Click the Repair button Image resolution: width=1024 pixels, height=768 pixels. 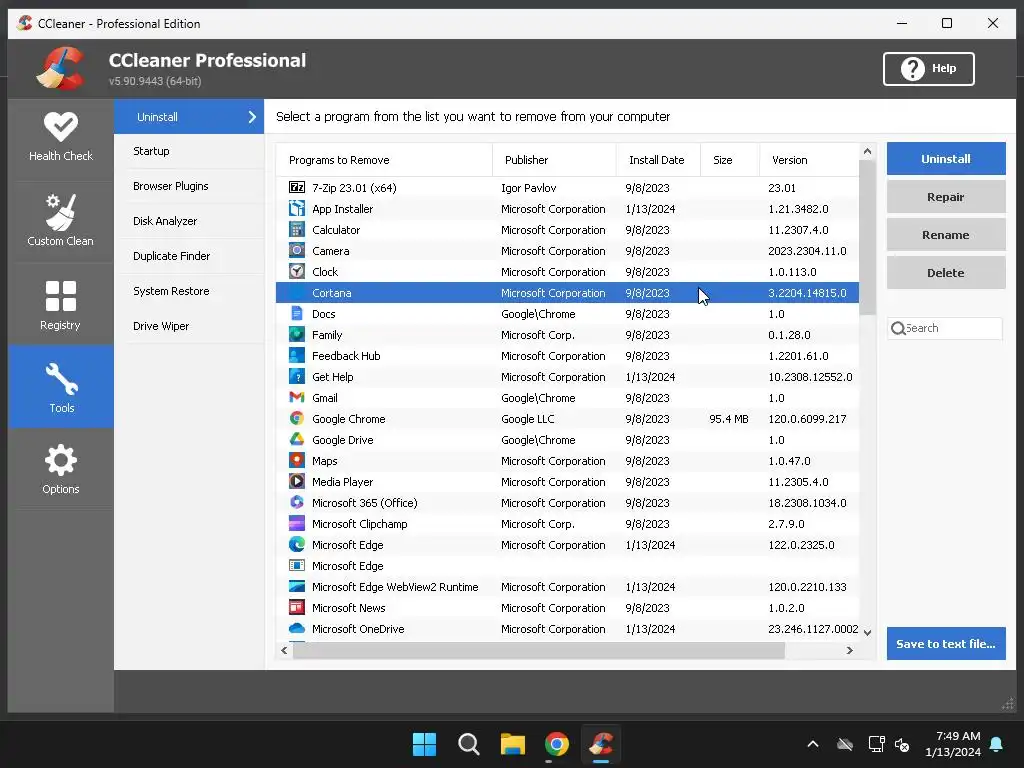[x=946, y=197]
